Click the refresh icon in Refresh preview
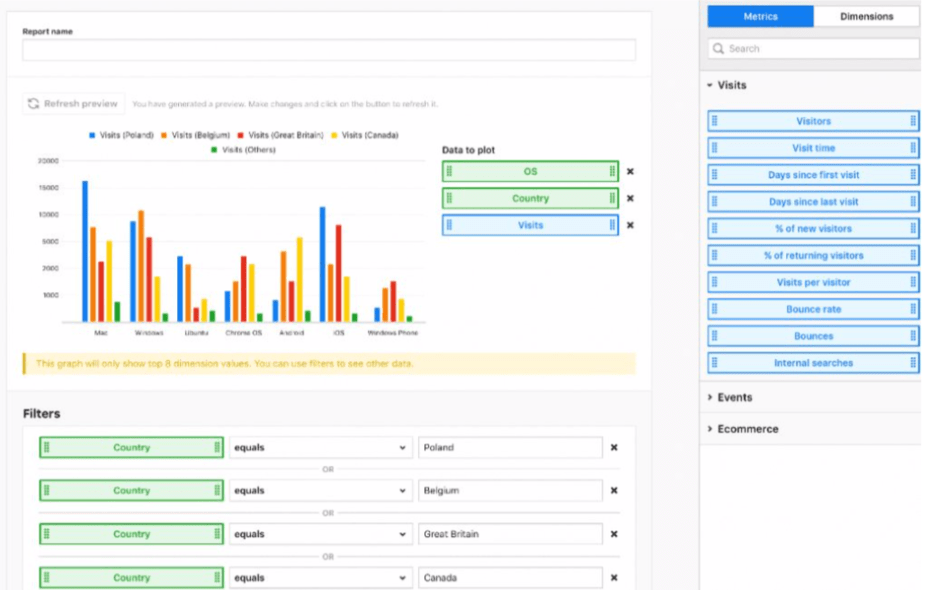Viewport: 930px width, 590px height. tap(34, 104)
